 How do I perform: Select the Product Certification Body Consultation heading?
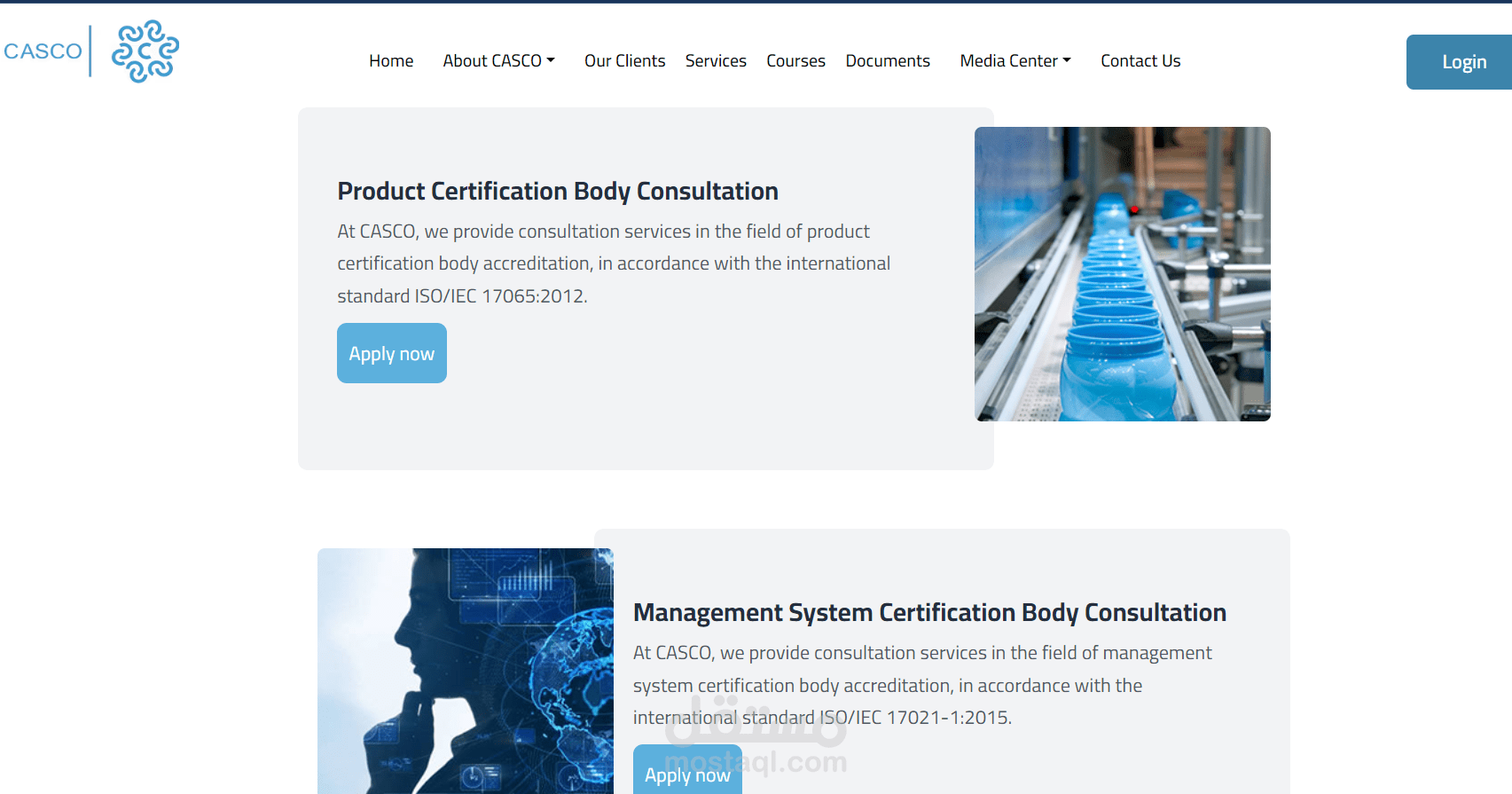point(558,192)
